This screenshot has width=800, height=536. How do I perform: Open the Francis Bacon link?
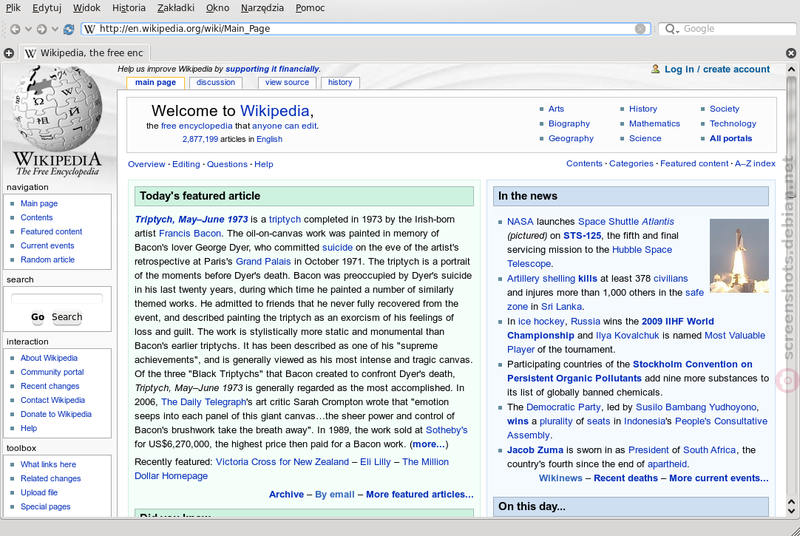[x=190, y=234]
